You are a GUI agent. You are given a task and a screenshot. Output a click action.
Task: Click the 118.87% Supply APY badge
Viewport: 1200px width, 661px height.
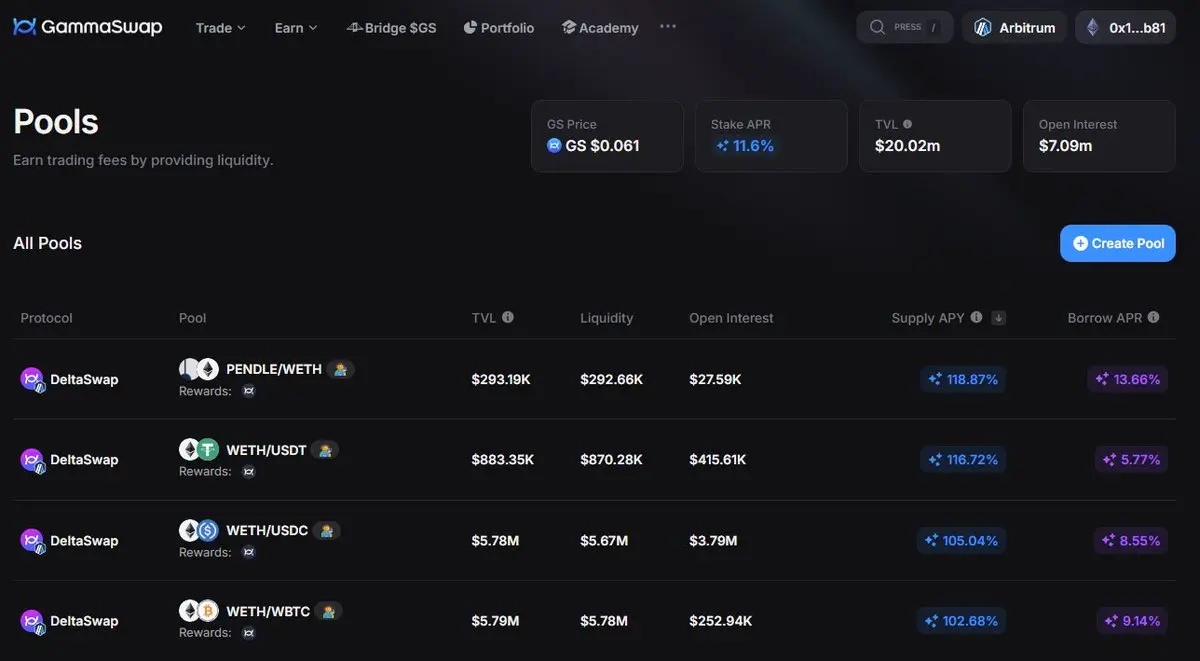[x=963, y=379]
